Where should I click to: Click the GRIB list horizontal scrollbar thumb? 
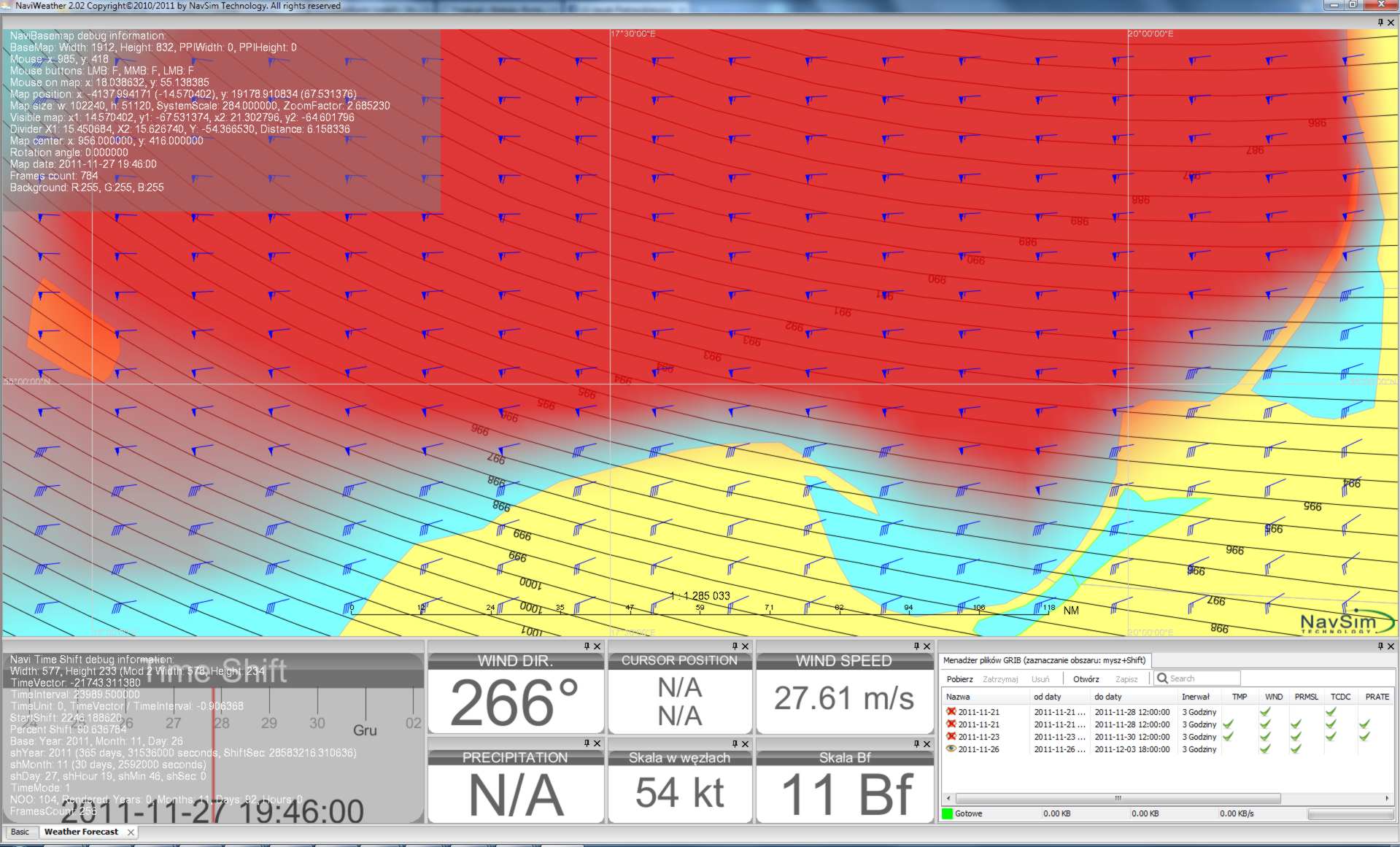1118,798
